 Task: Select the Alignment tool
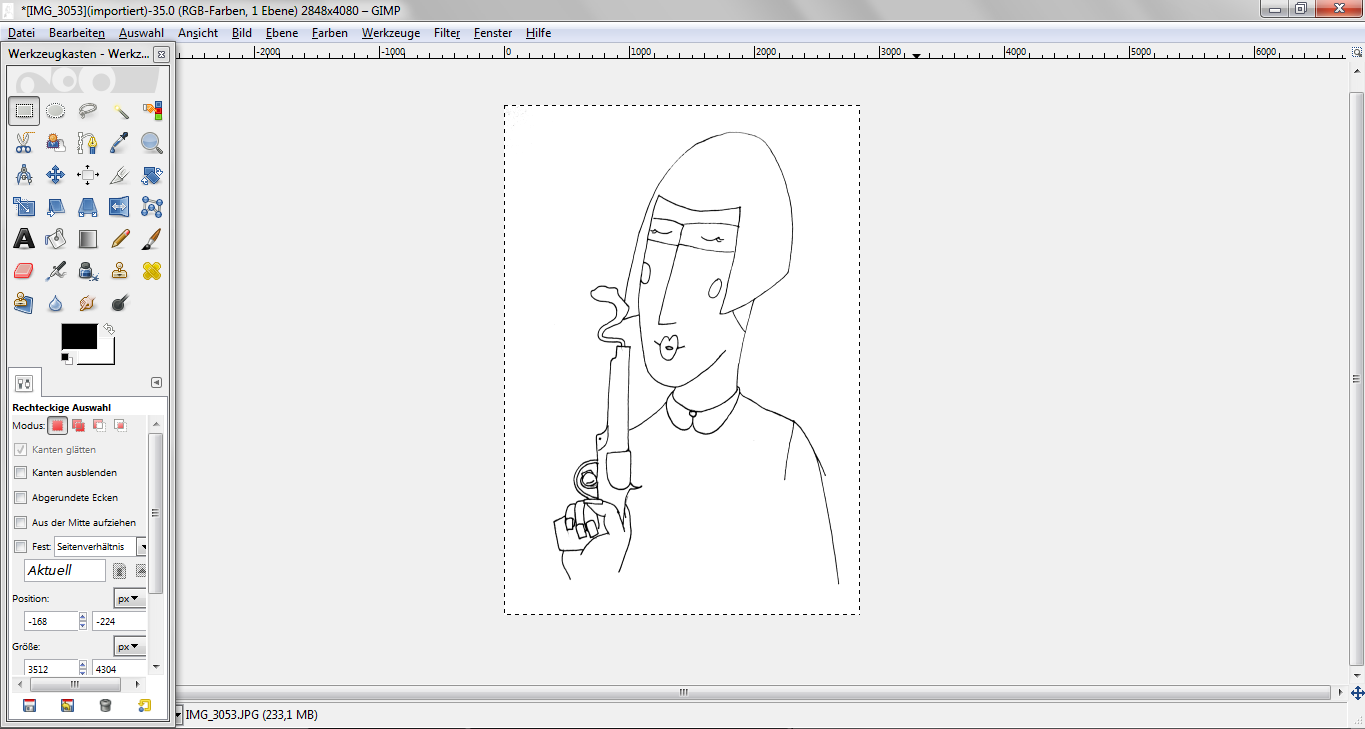coord(88,175)
